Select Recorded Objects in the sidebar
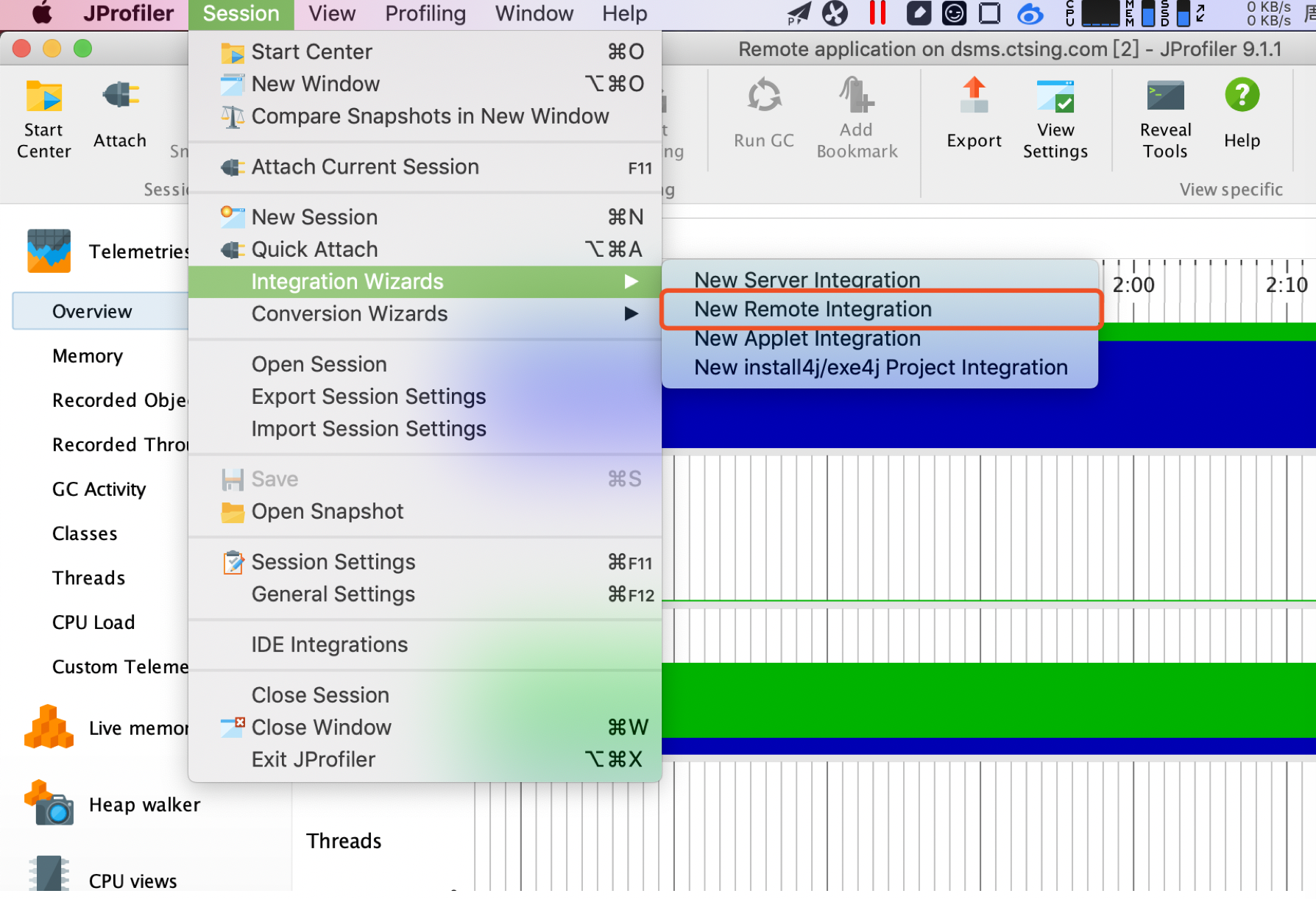This screenshot has width=1316, height=899. 120,400
